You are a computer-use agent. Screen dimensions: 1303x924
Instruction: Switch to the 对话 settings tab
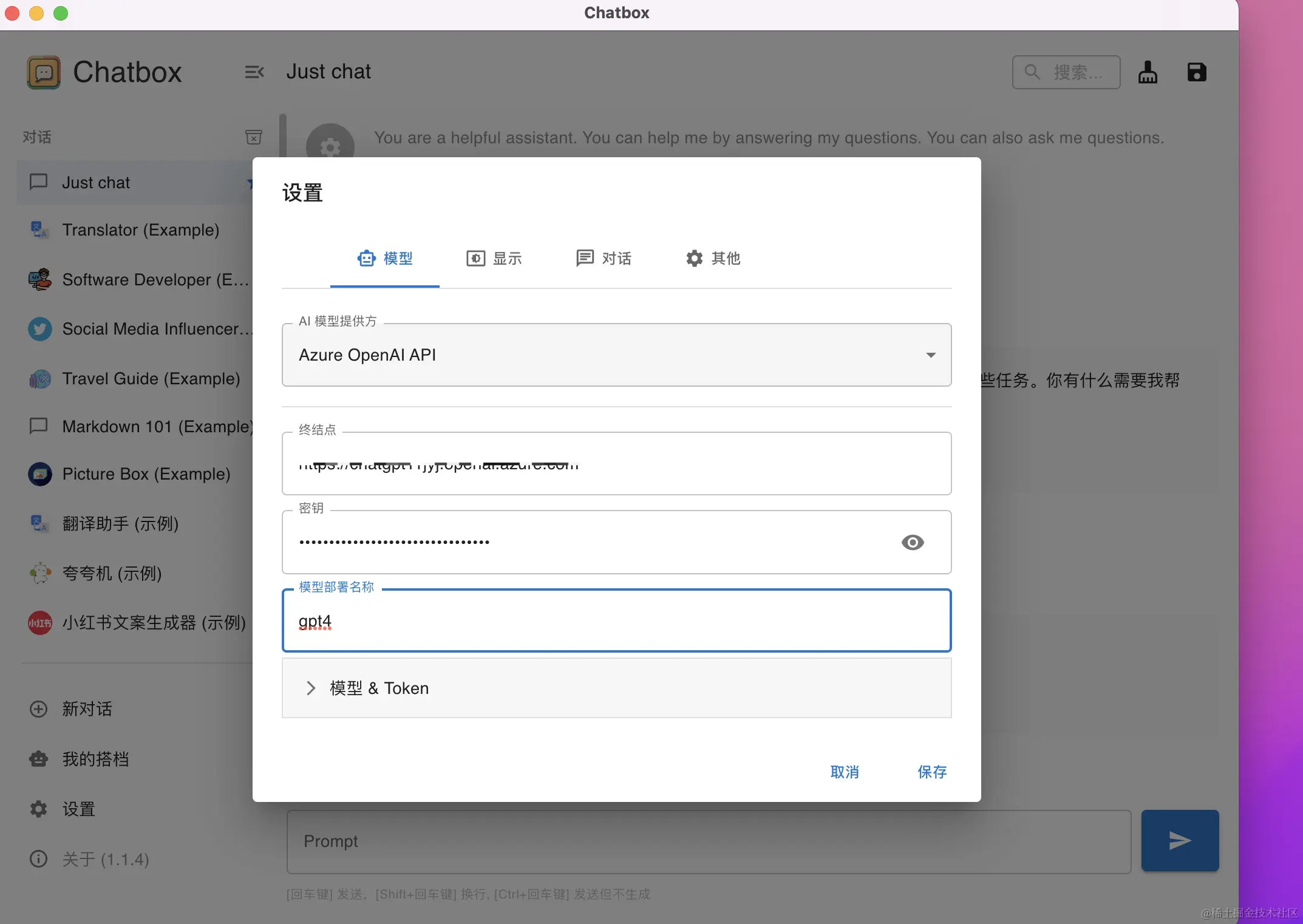(604, 259)
